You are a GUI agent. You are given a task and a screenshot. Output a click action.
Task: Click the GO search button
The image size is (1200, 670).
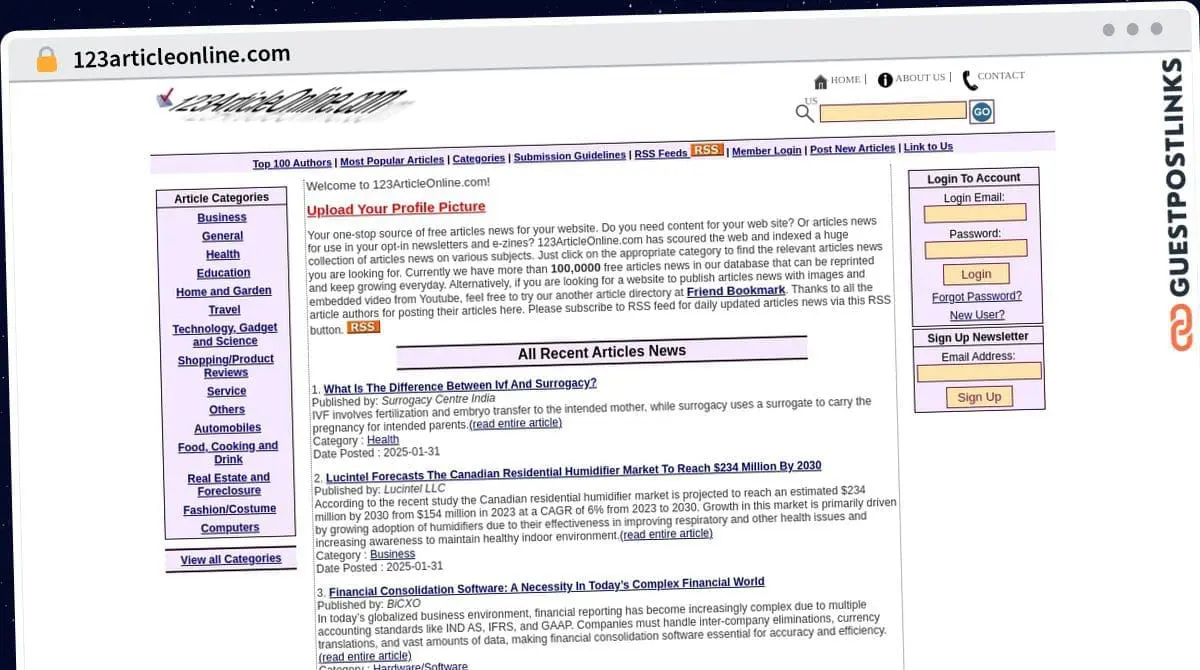point(982,112)
